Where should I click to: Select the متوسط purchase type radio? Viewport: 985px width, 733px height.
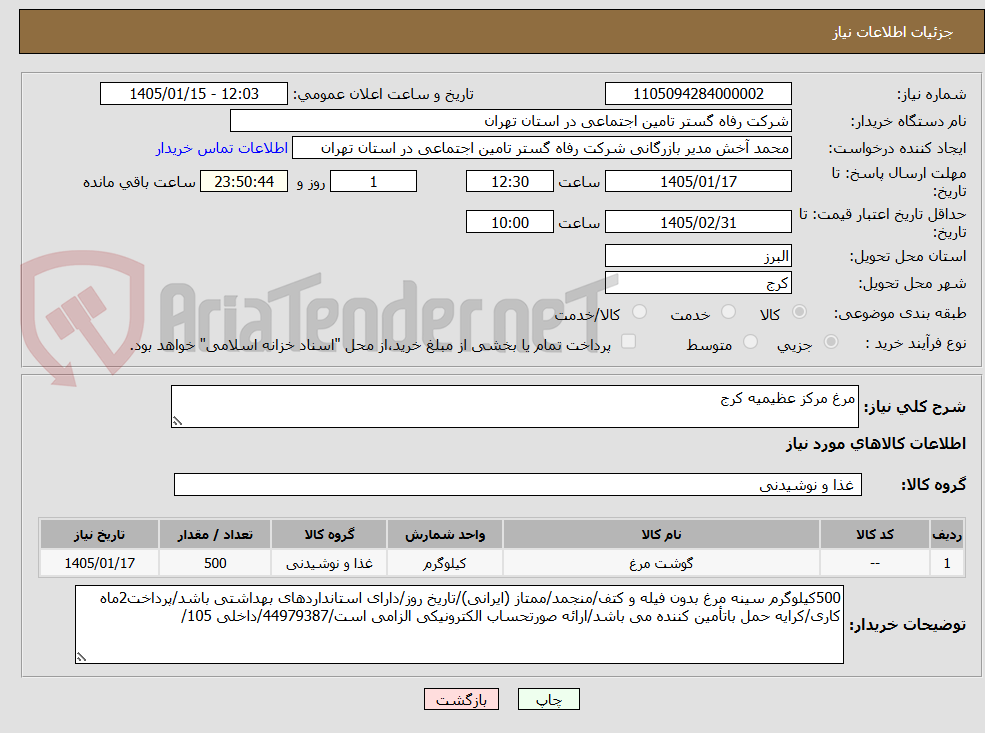pos(750,342)
